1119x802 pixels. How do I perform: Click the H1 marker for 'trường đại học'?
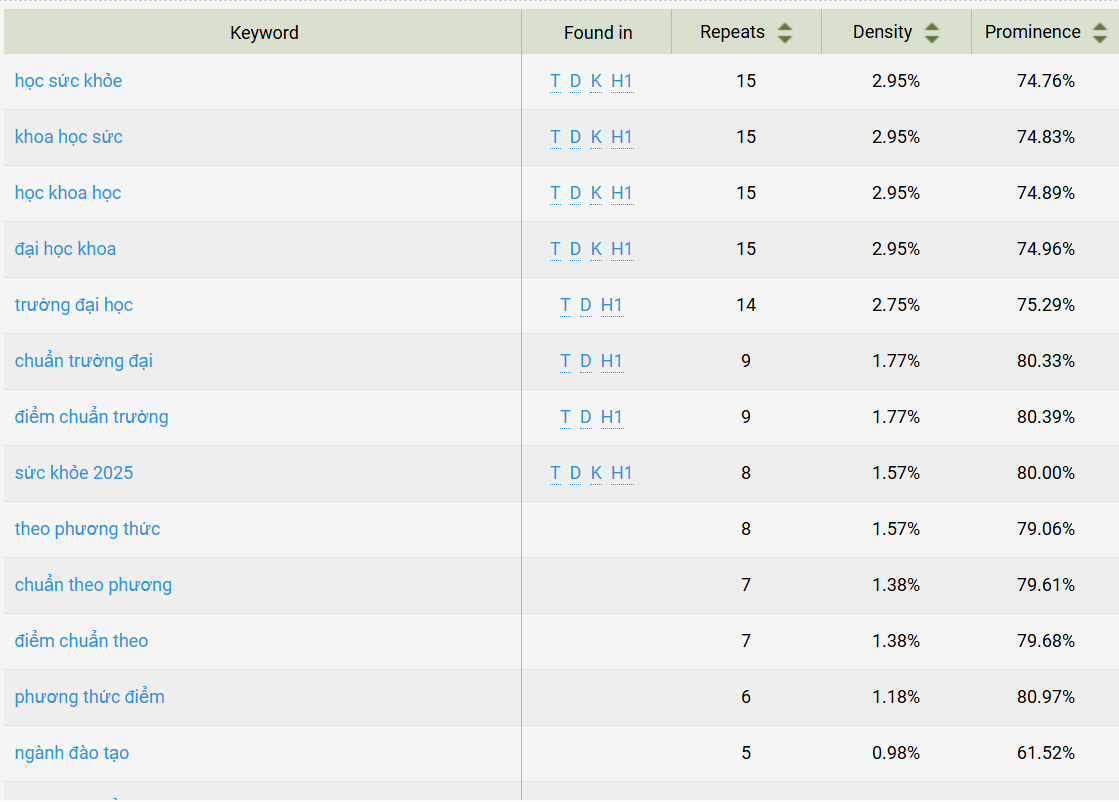[612, 305]
